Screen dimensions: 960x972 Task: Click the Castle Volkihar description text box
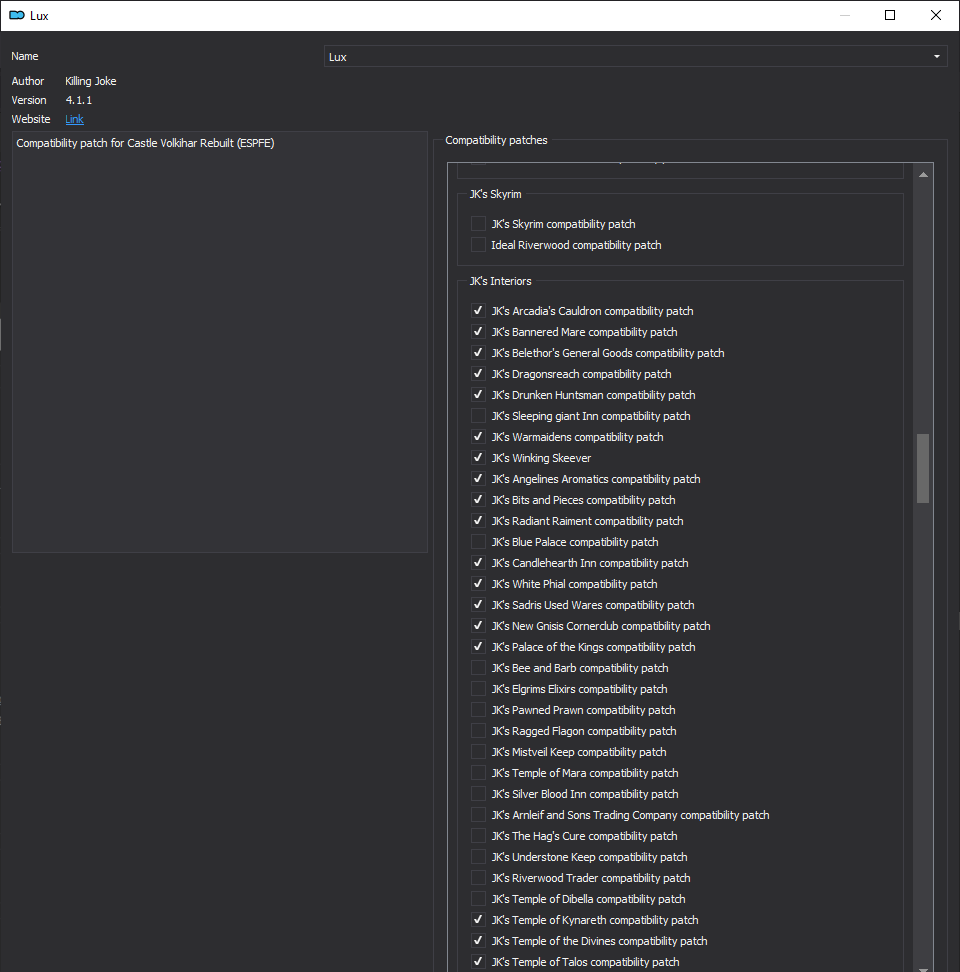(x=220, y=342)
